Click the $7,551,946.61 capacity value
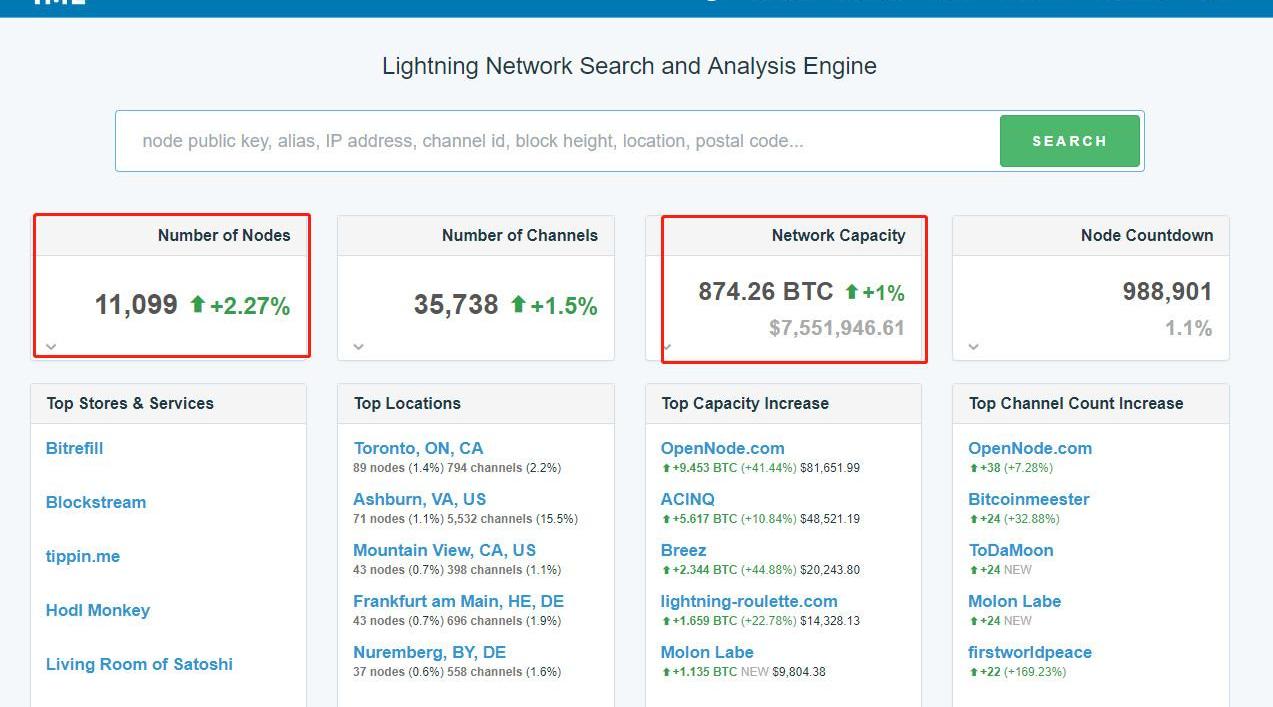This screenshot has height=707, width=1273. click(837, 328)
